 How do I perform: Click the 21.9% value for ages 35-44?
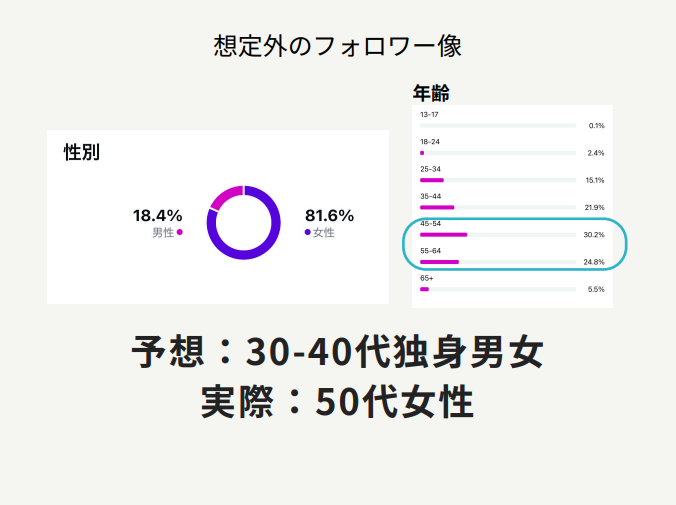[x=594, y=208]
